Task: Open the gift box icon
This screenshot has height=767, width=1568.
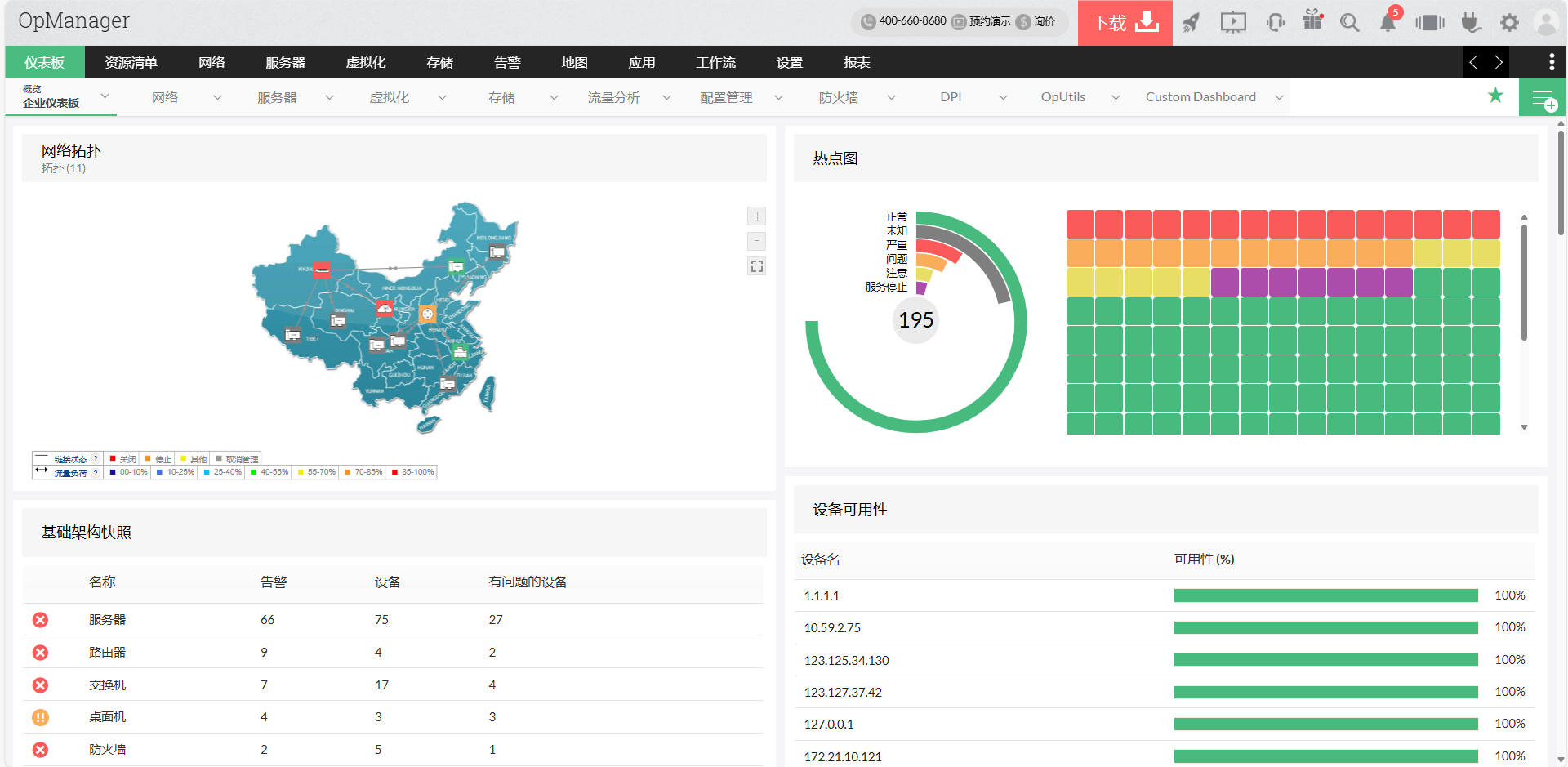Action: (x=1312, y=21)
